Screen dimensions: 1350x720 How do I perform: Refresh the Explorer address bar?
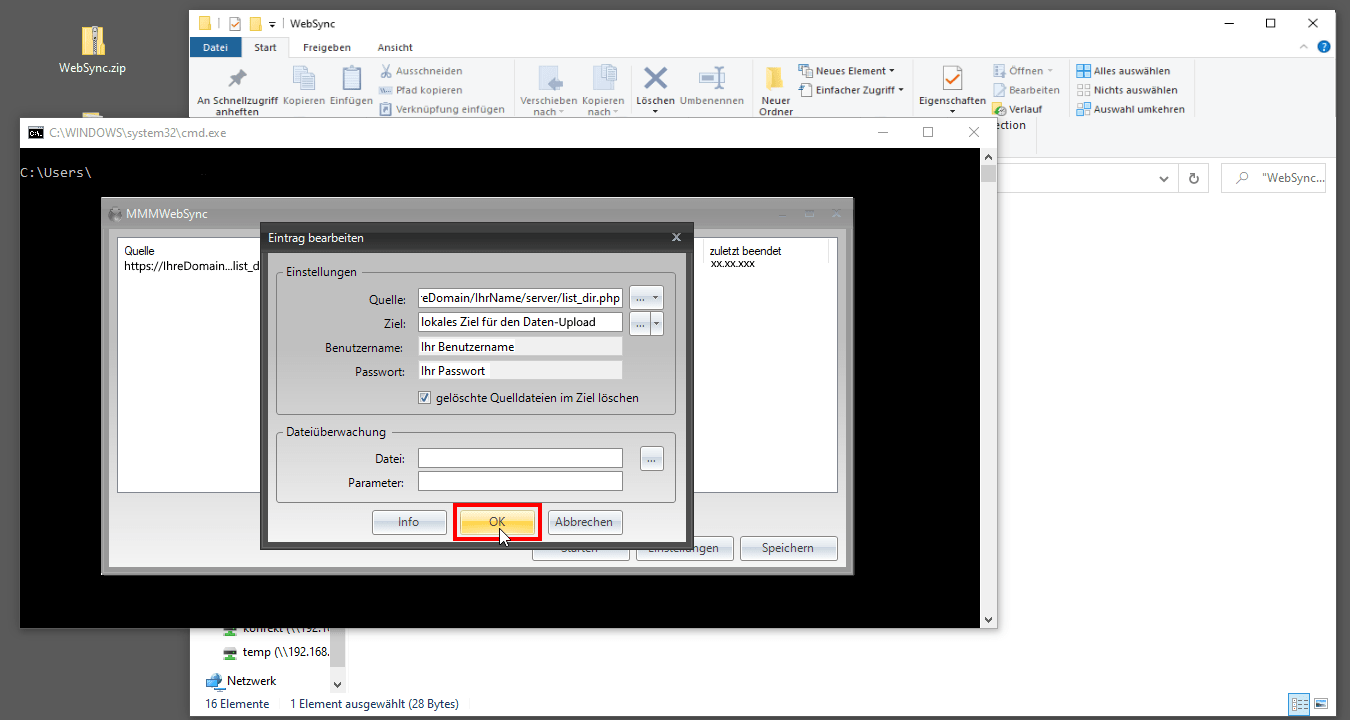[1193, 179]
